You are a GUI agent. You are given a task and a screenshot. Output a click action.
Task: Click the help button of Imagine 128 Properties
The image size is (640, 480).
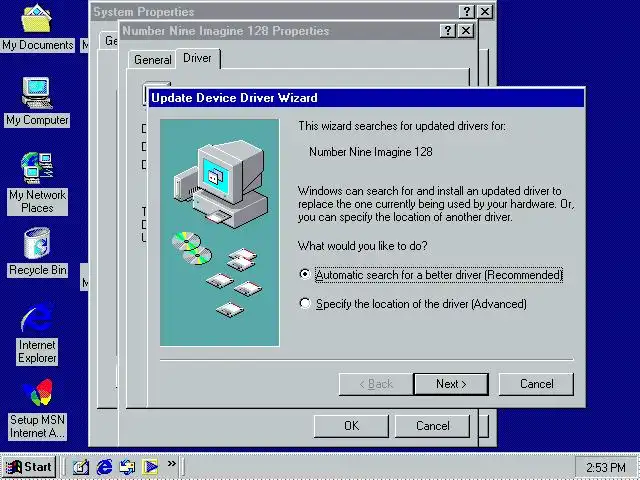[x=448, y=31]
